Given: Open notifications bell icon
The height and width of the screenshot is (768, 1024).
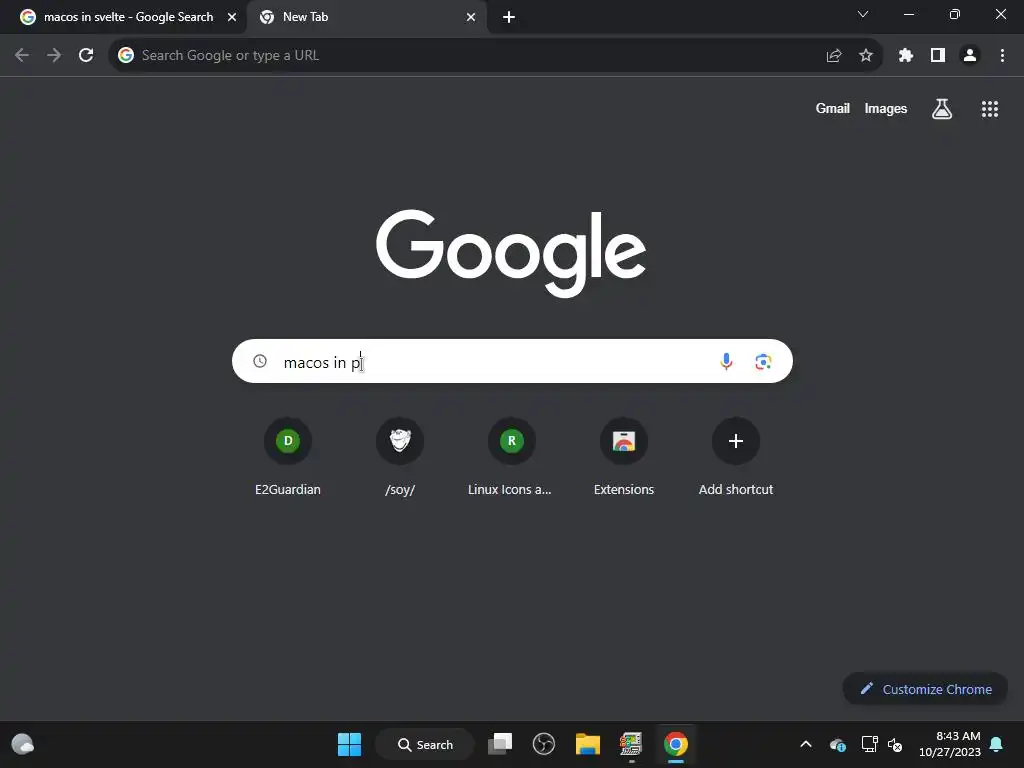Looking at the screenshot, I should coord(997,744).
